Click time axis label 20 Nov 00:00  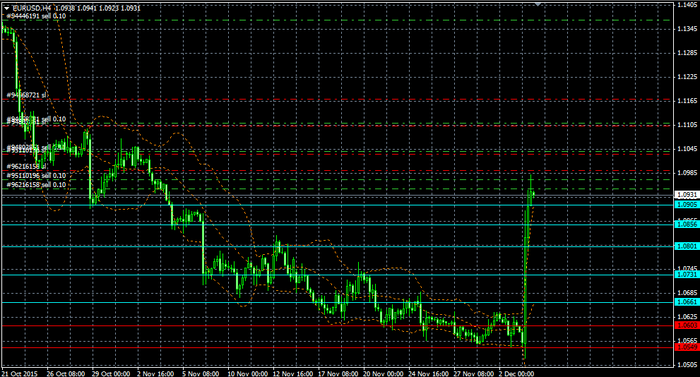tap(383, 373)
